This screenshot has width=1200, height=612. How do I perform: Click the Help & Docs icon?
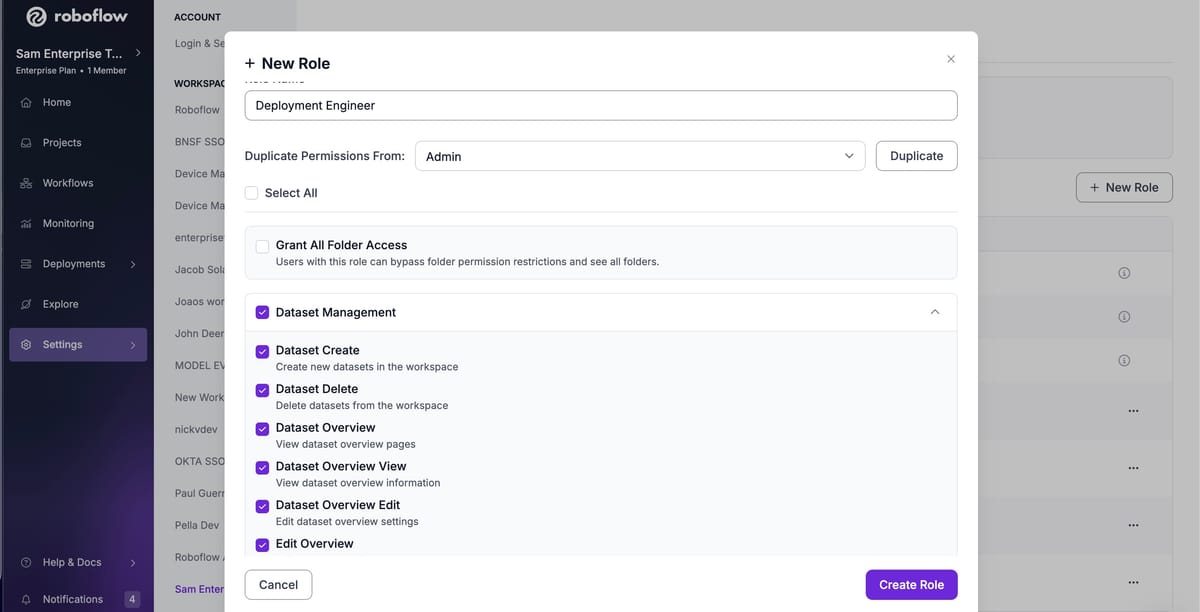(x=27, y=562)
